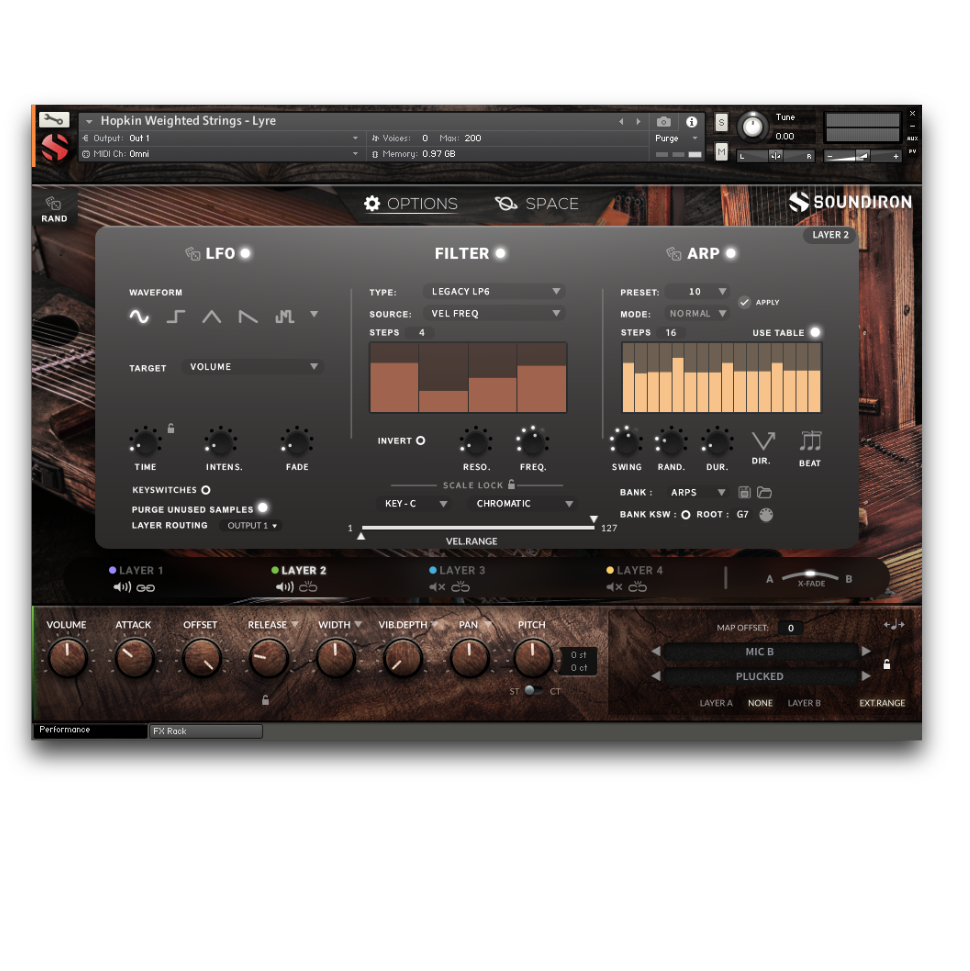Flip the ST/CT pitch switch
The image size is (970, 971).
[x=533, y=690]
